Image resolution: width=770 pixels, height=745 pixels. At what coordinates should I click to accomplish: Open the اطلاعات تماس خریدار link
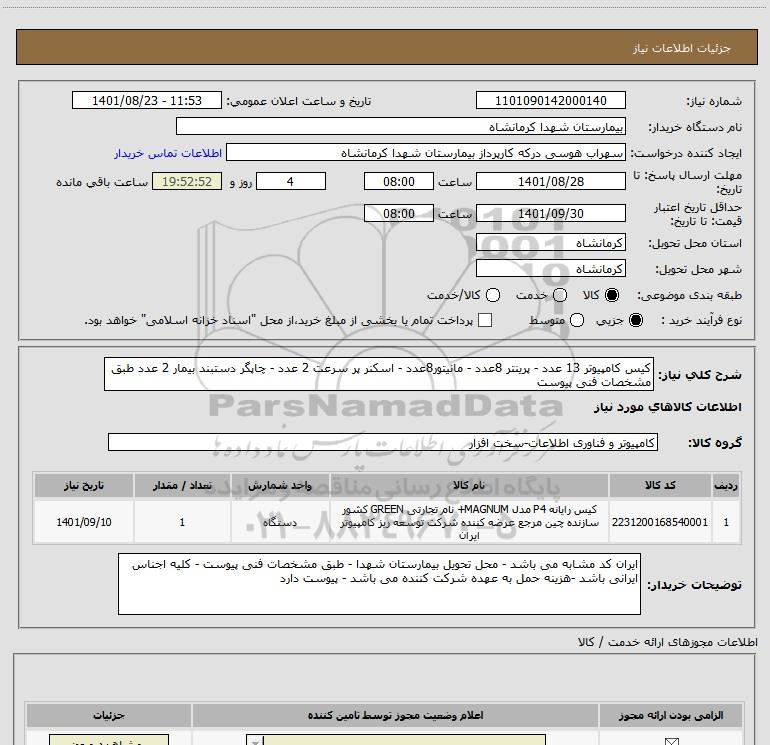pos(168,153)
